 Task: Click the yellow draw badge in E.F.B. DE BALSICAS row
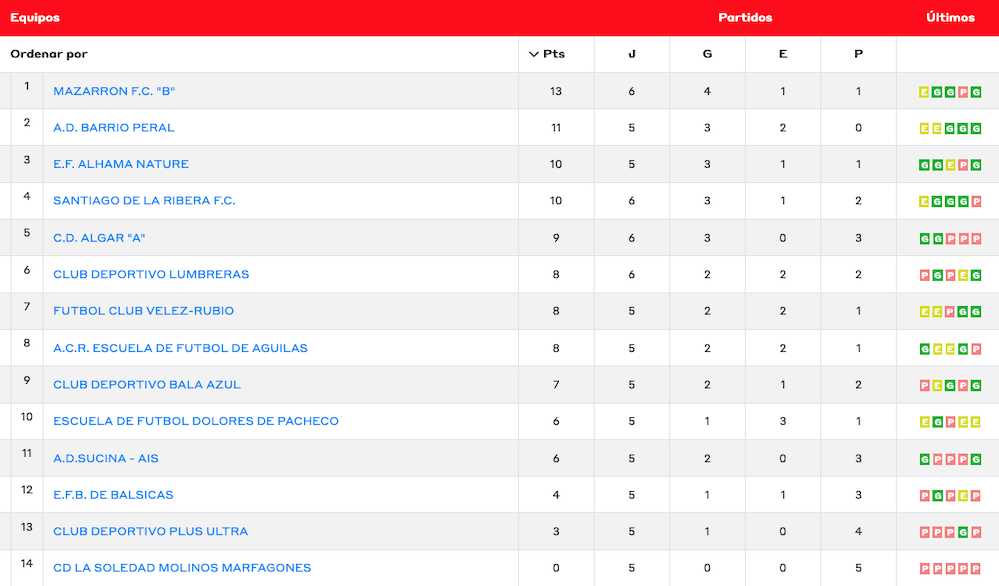tap(963, 496)
